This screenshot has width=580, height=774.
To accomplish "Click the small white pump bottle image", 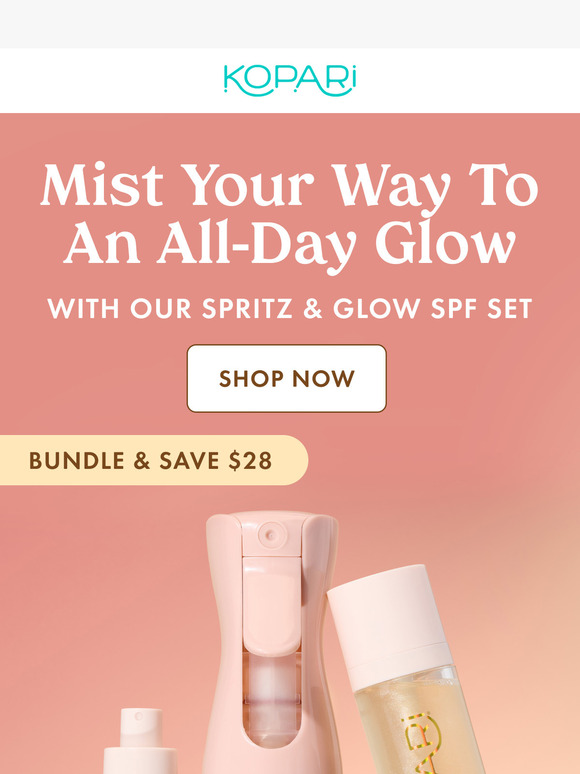I will click(x=140, y=741).
